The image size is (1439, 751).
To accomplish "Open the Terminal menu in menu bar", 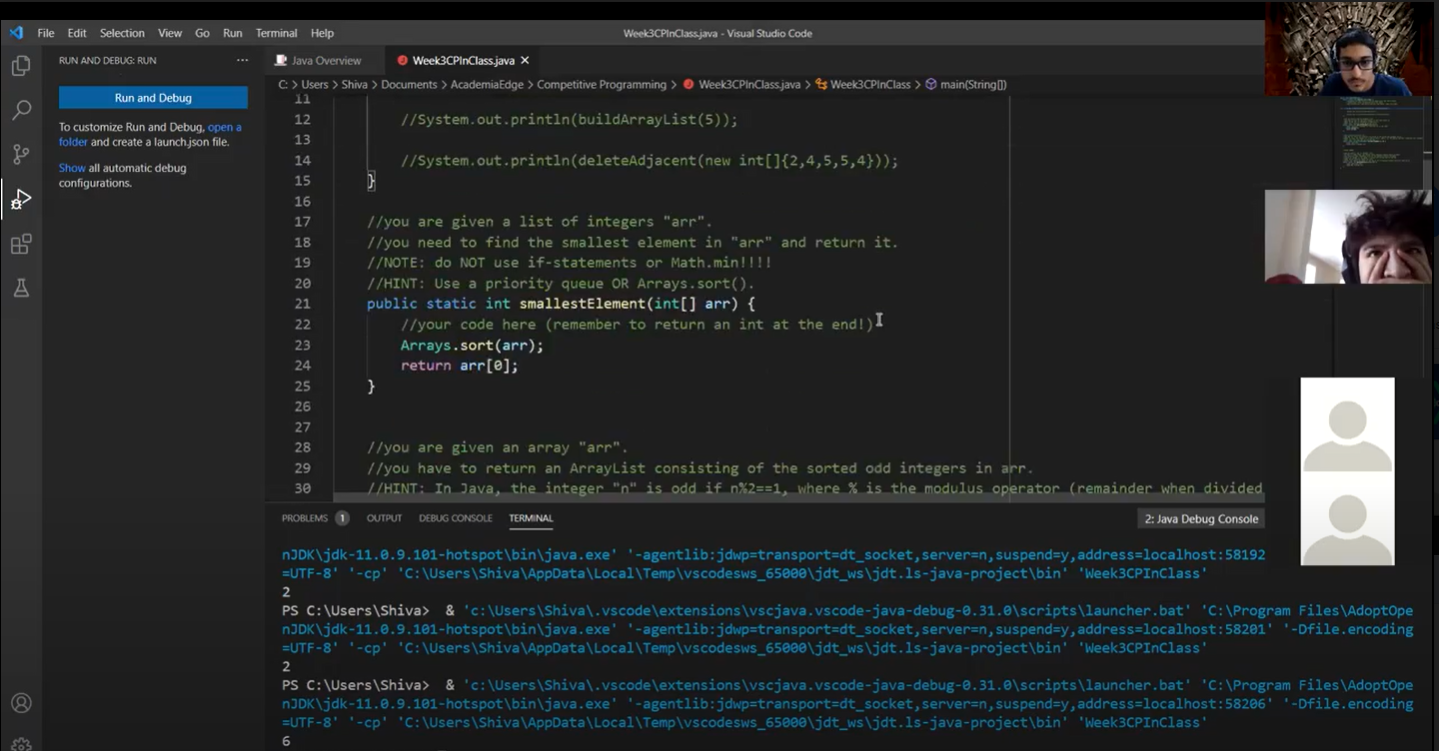I will [x=276, y=33].
